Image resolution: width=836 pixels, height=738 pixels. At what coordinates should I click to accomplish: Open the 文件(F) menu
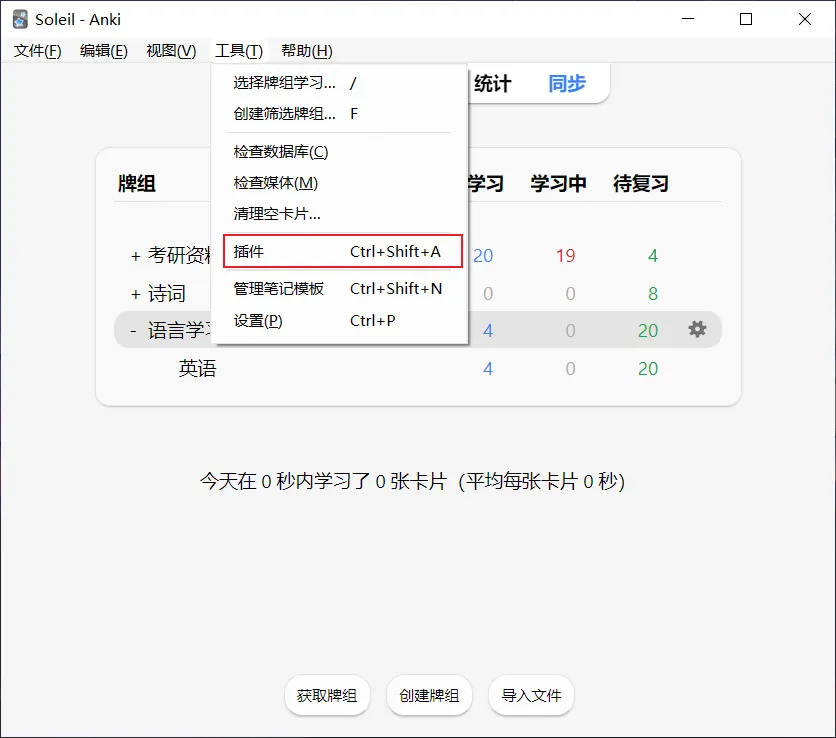37,51
